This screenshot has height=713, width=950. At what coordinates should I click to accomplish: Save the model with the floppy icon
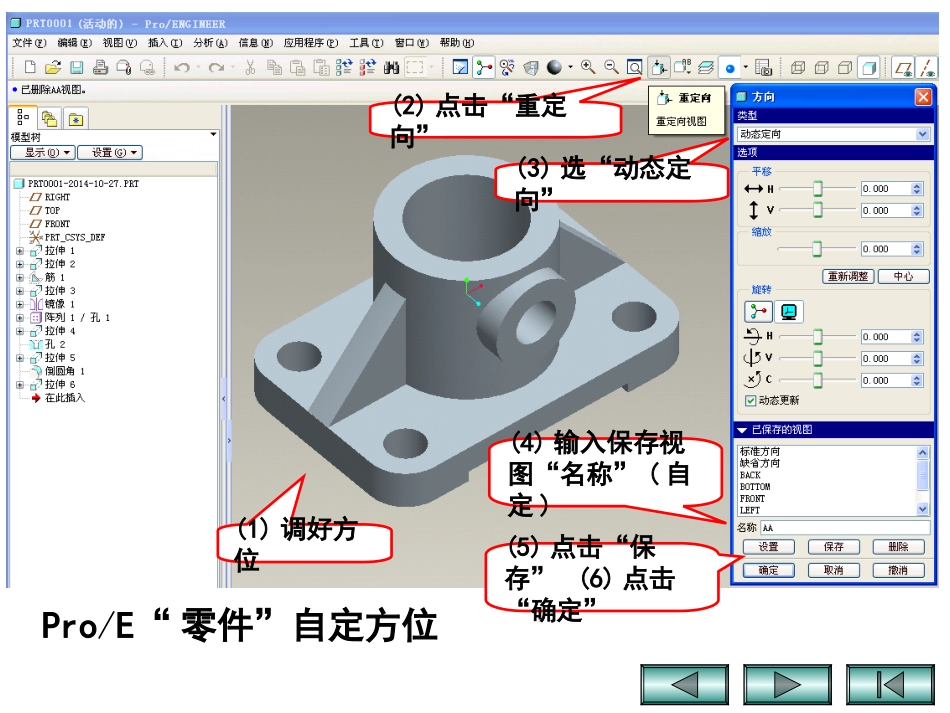[x=76, y=67]
